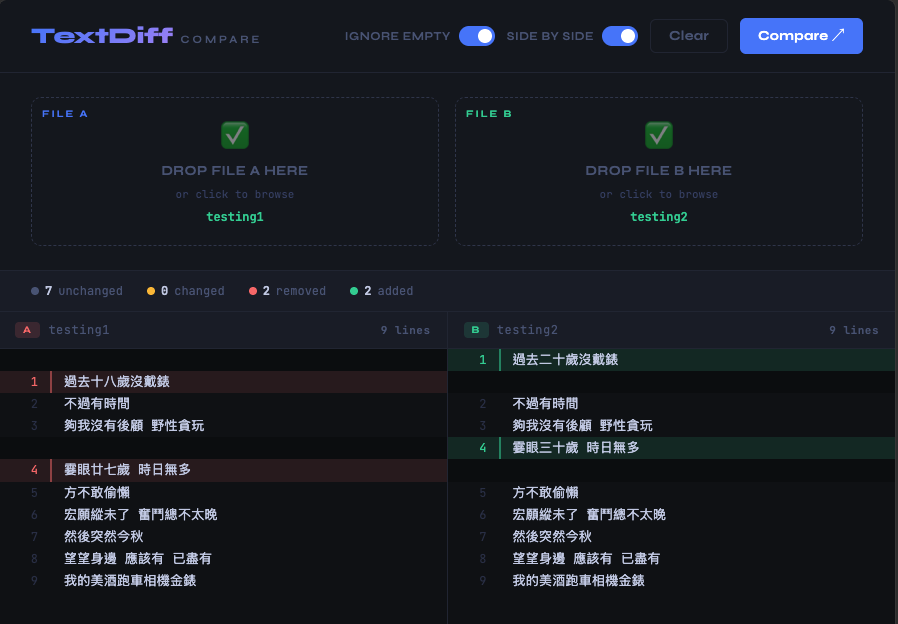This screenshot has width=898, height=624.
Task: Select the testing2 filename in File B
Action: click(658, 217)
